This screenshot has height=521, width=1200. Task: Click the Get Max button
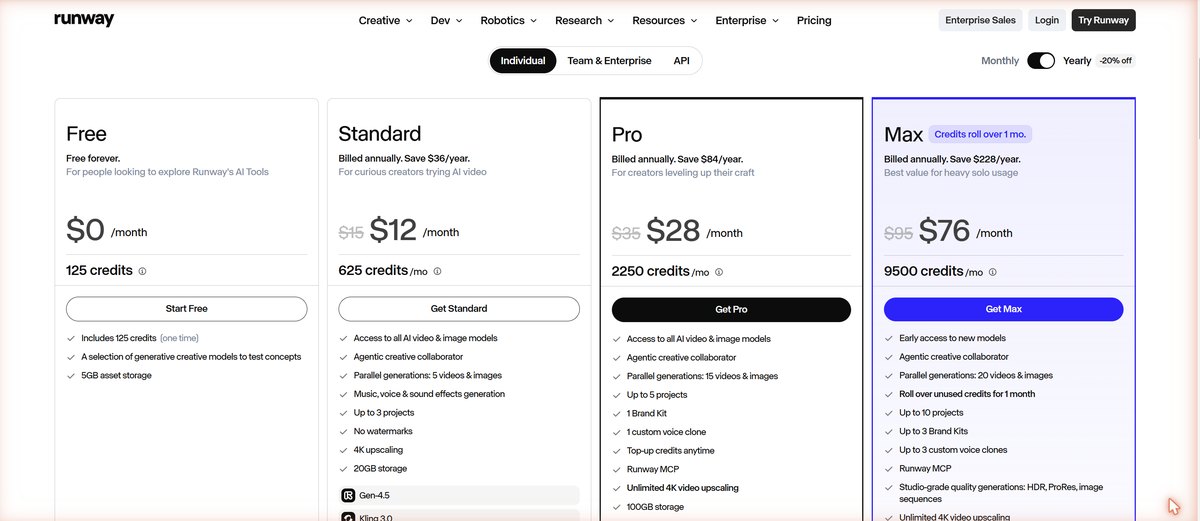coord(1004,309)
